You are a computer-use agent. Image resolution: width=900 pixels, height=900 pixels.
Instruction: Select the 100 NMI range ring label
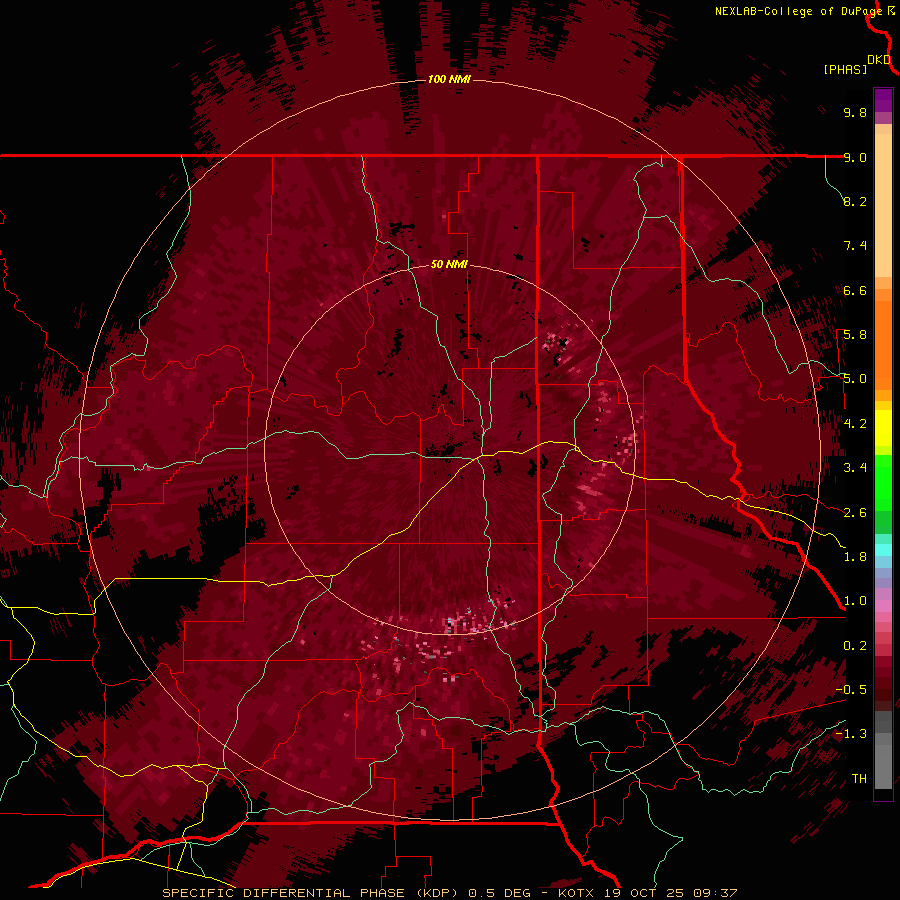(x=449, y=79)
